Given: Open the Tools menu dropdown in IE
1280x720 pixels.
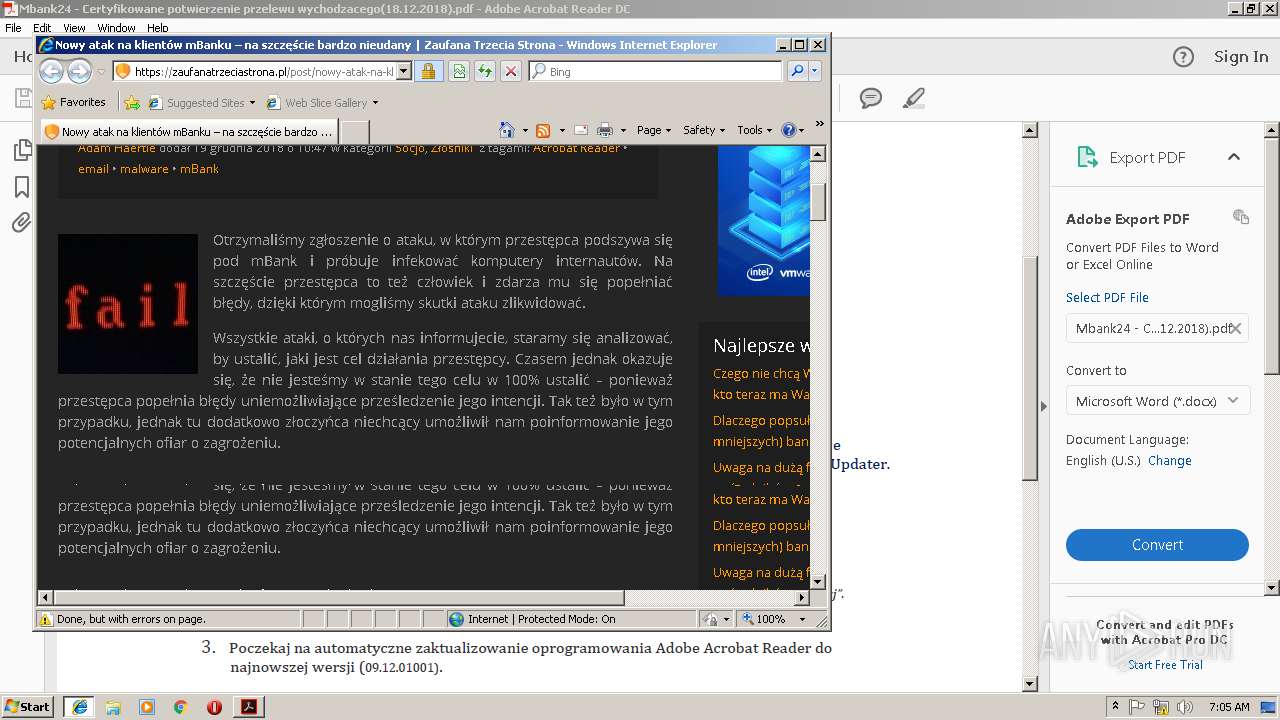Looking at the screenshot, I should (x=755, y=130).
